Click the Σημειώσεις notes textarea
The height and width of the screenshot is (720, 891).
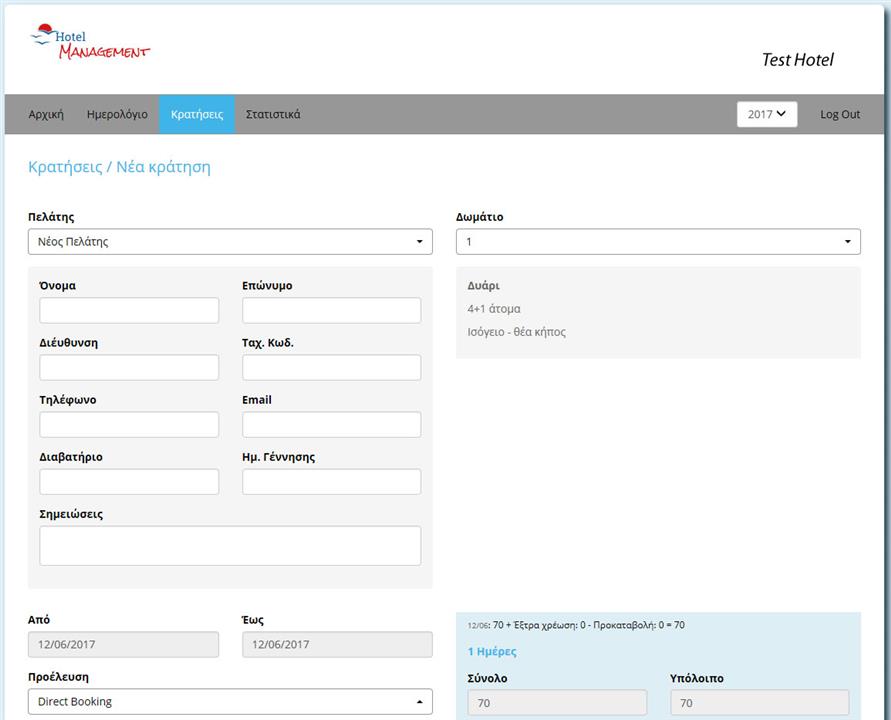(230, 546)
